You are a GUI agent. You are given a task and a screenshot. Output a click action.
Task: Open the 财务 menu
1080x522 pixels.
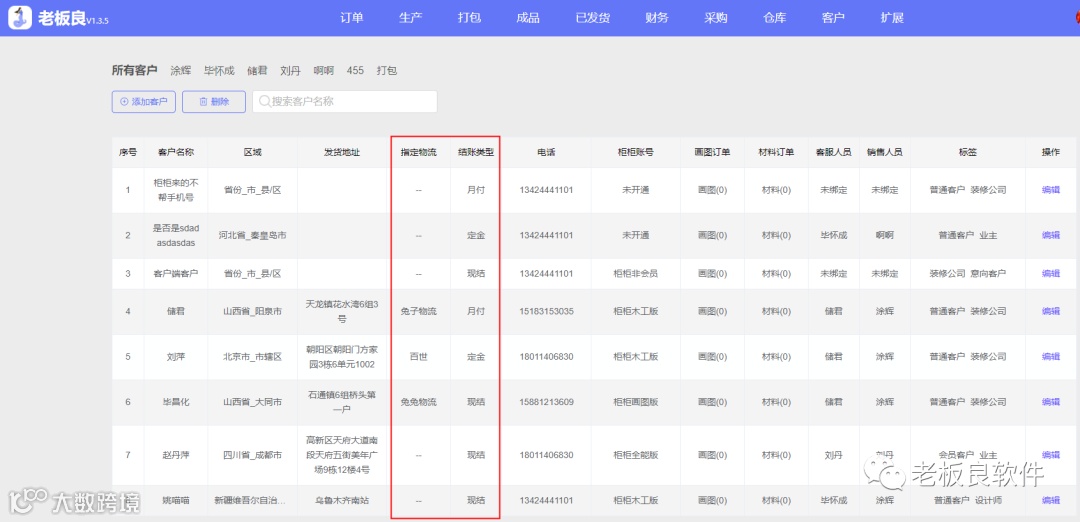coord(657,18)
